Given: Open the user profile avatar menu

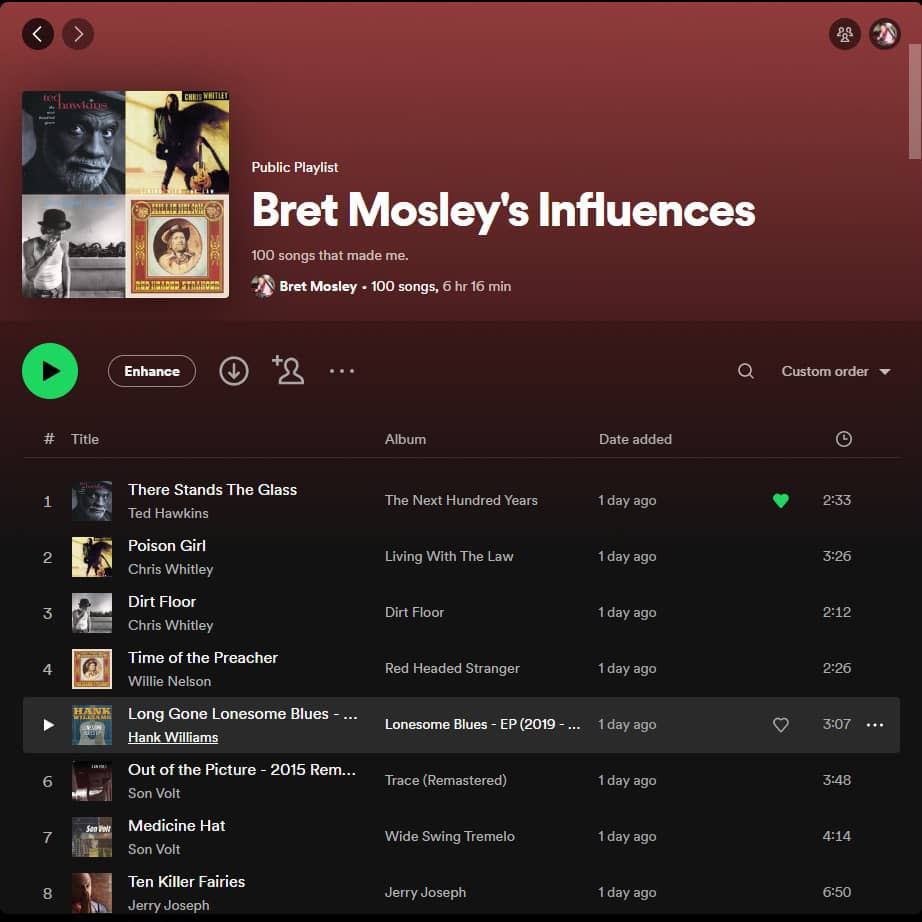Looking at the screenshot, I should pos(885,34).
